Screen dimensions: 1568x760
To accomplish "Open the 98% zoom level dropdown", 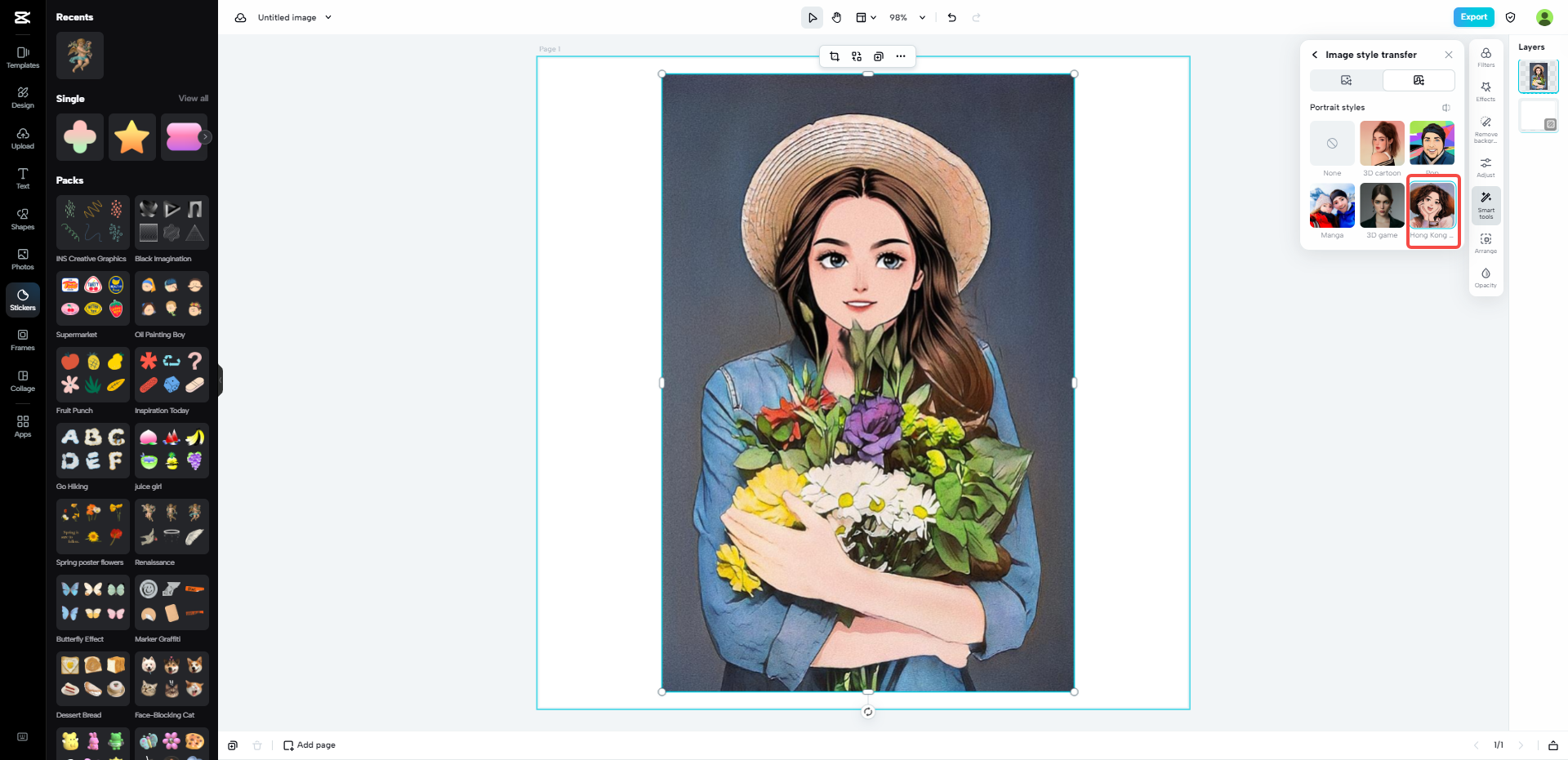I will pos(907,17).
